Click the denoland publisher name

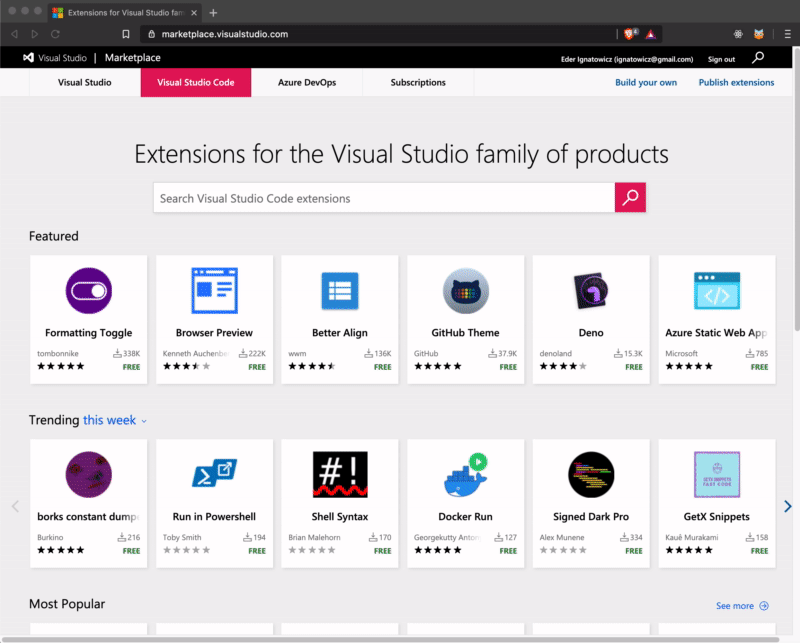556,353
